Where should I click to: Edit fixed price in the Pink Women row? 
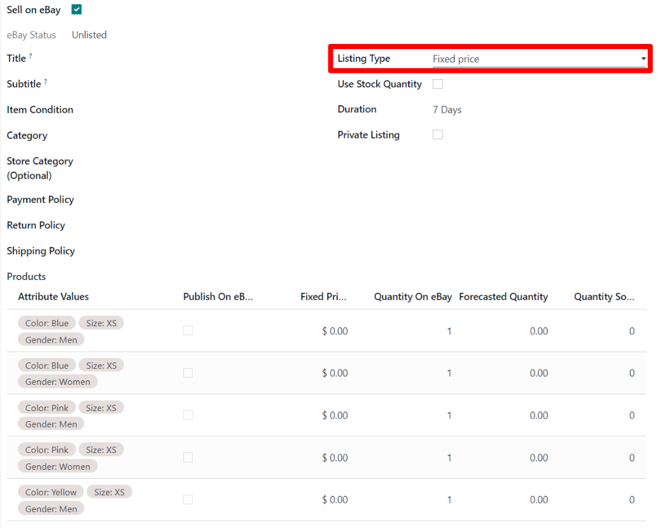334,458
